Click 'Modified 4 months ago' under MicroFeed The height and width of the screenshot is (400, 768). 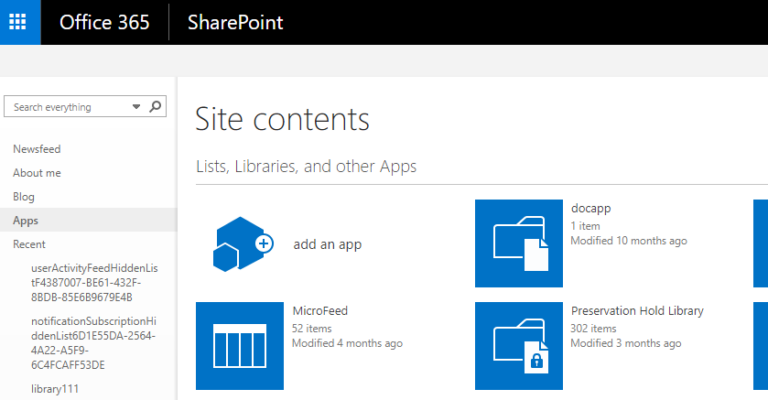[347, 343]
